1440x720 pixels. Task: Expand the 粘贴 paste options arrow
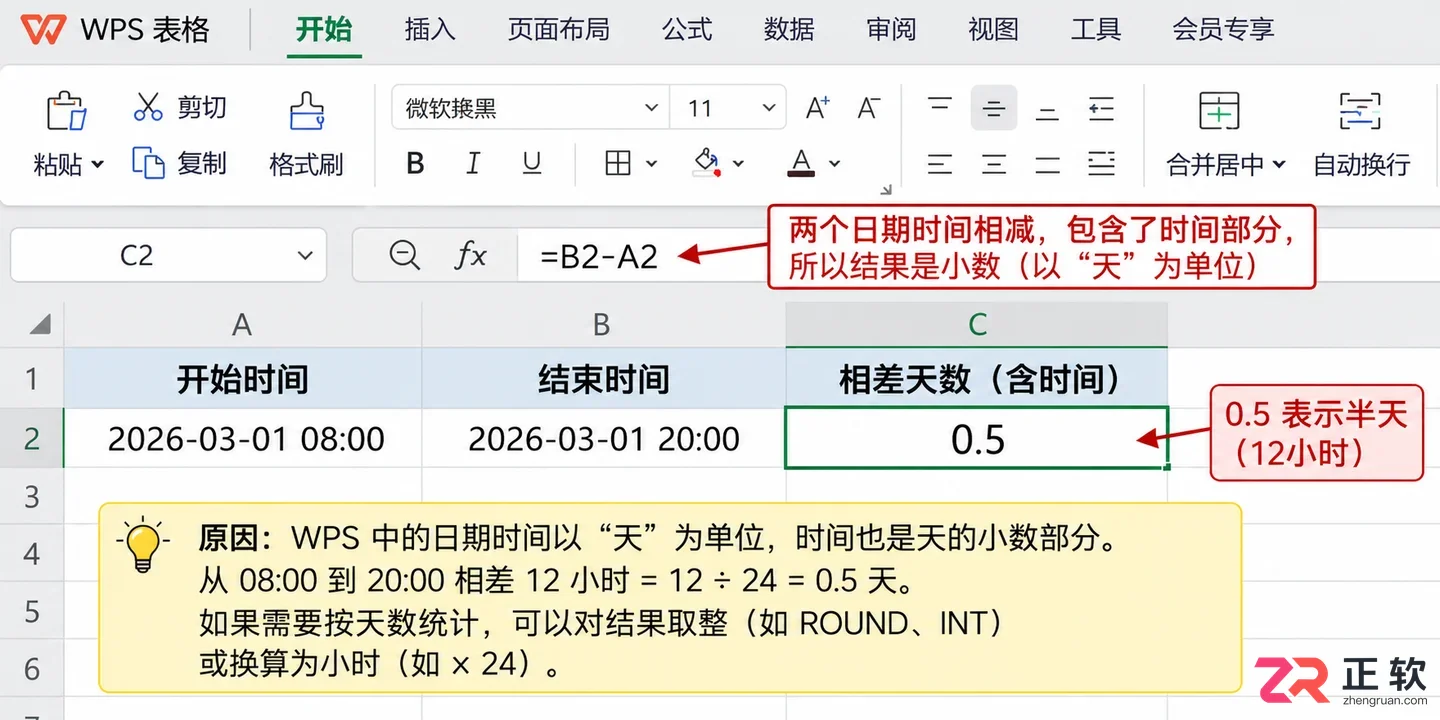[x=97, y=164]
